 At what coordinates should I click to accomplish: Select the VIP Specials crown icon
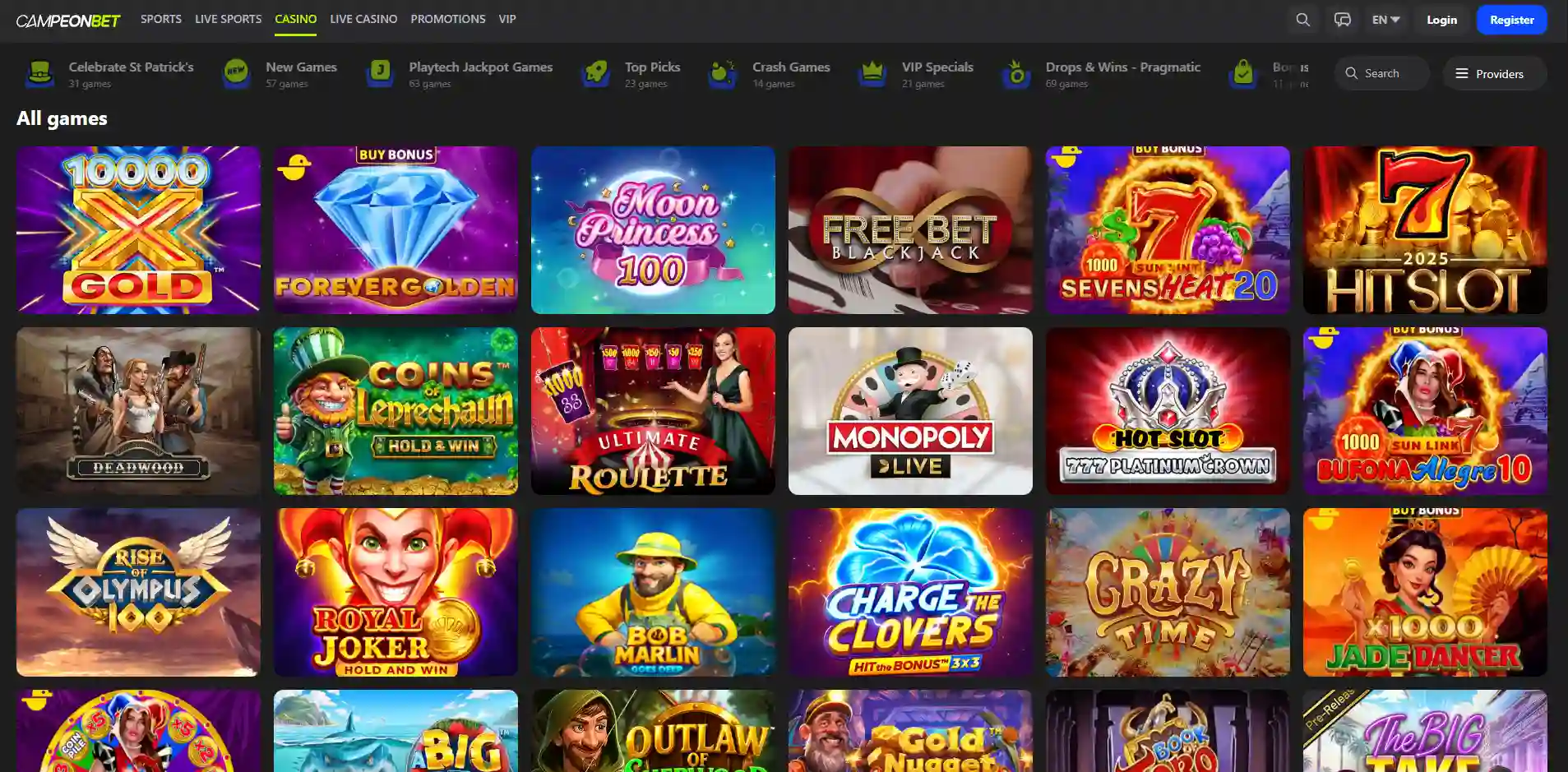coord(872,74)
